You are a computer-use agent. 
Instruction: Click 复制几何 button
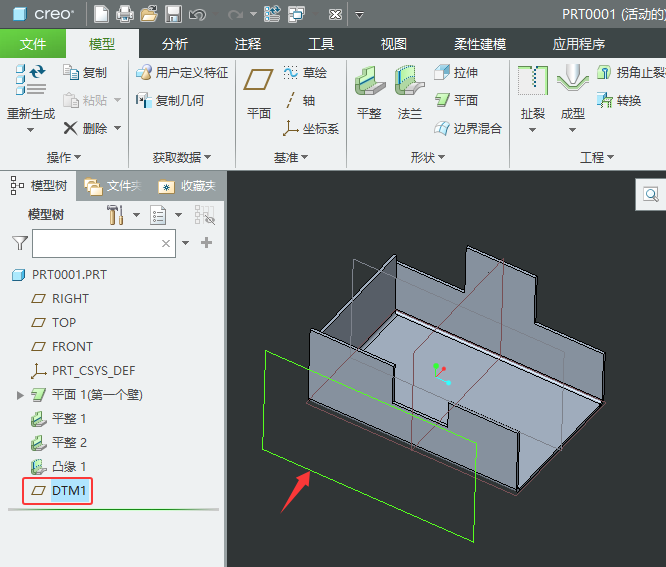click(170, 101)
